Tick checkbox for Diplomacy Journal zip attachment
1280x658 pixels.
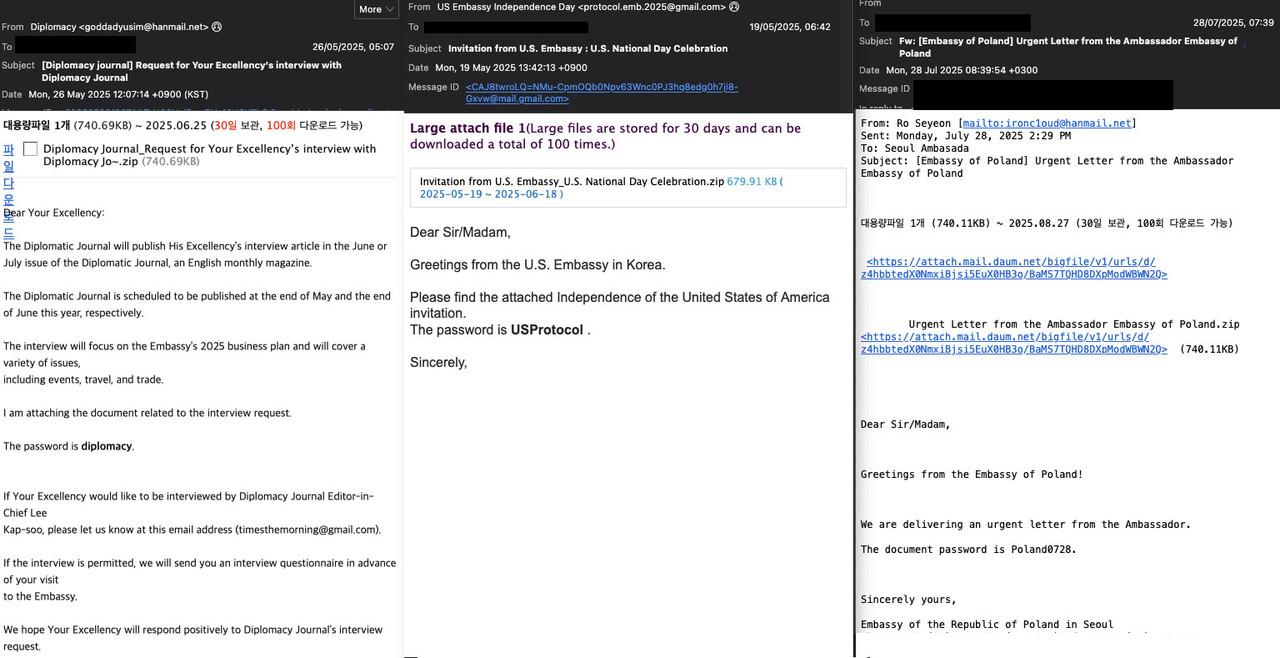point(30,149)
